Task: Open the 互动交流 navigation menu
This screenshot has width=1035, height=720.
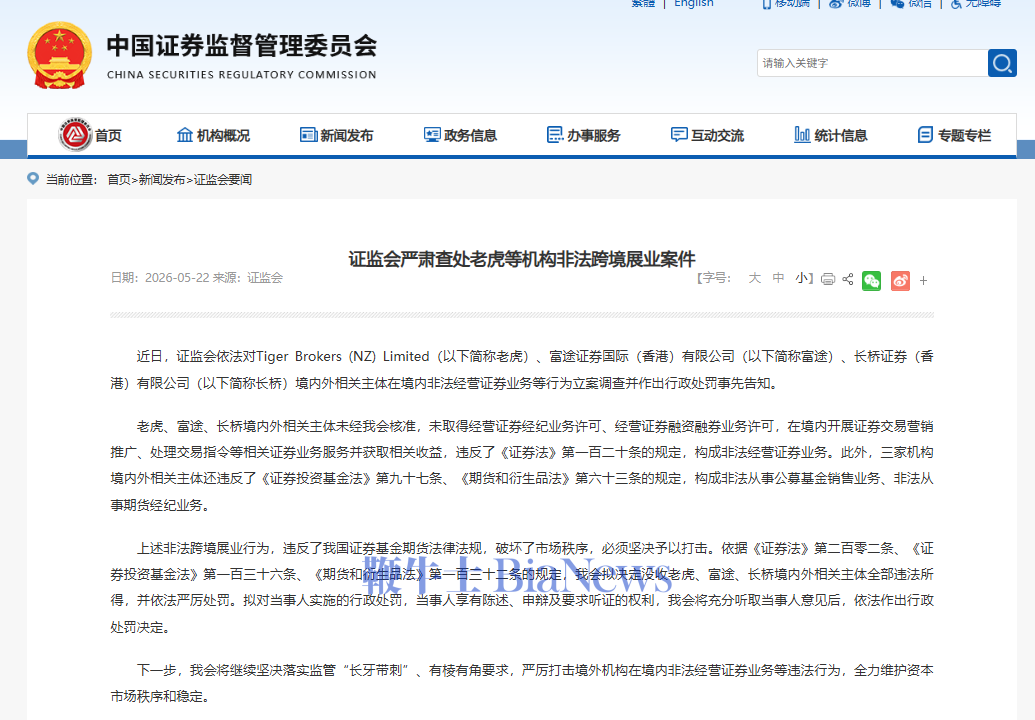Action: [x=718, y=135]
